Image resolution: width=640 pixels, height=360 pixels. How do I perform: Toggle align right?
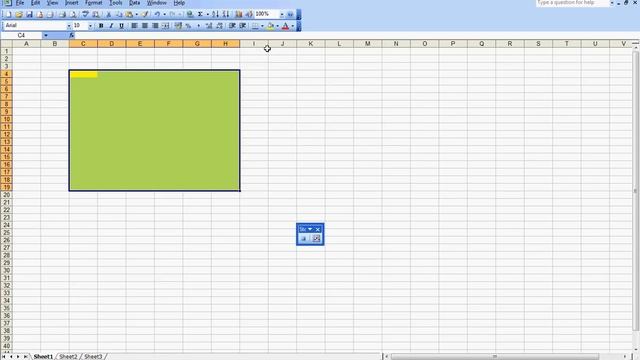point(155,26)
